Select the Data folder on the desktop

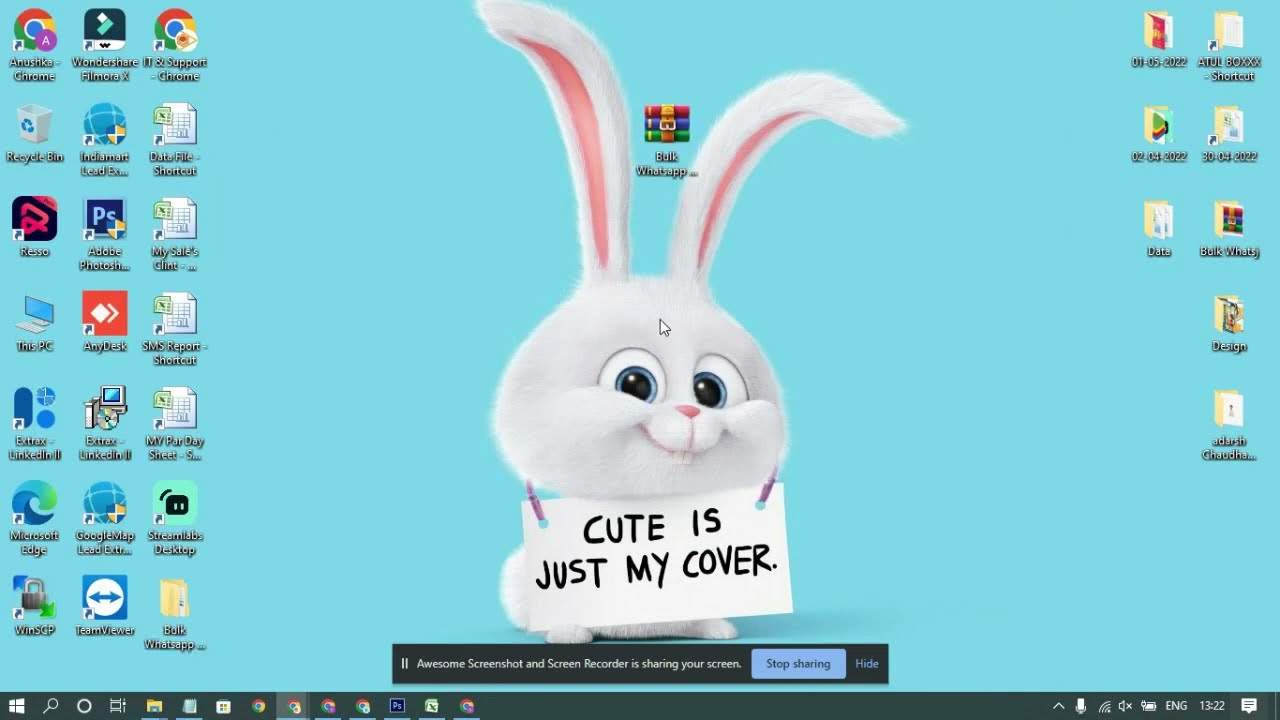pos(1159,229)
